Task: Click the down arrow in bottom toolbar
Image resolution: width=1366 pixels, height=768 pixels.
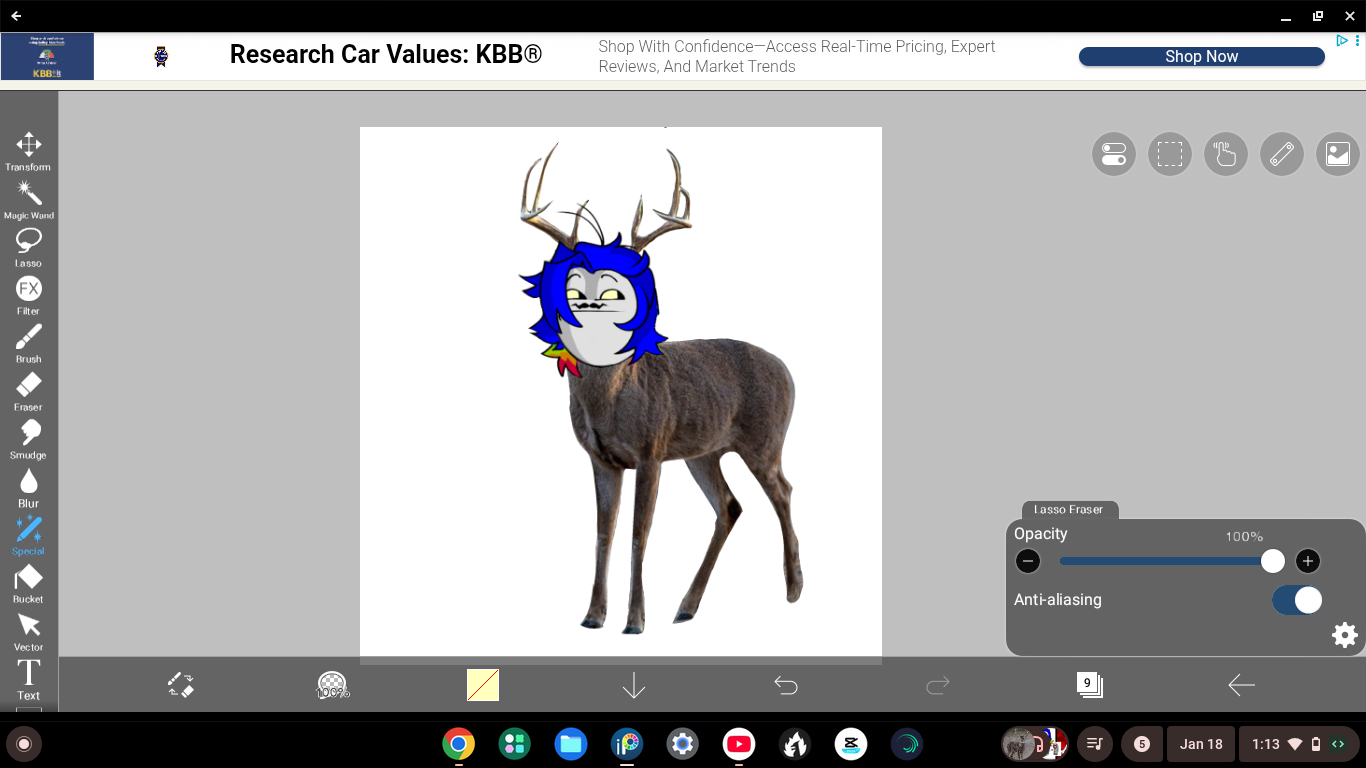Action: coord(634,685)
